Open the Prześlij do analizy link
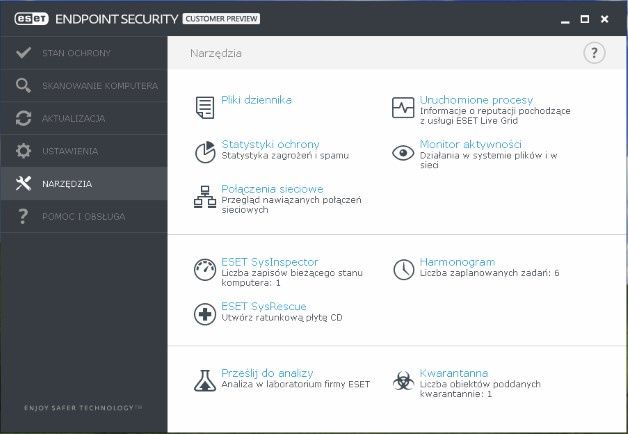Viewport: 628px width, 434px height. [x=267, y=373]
